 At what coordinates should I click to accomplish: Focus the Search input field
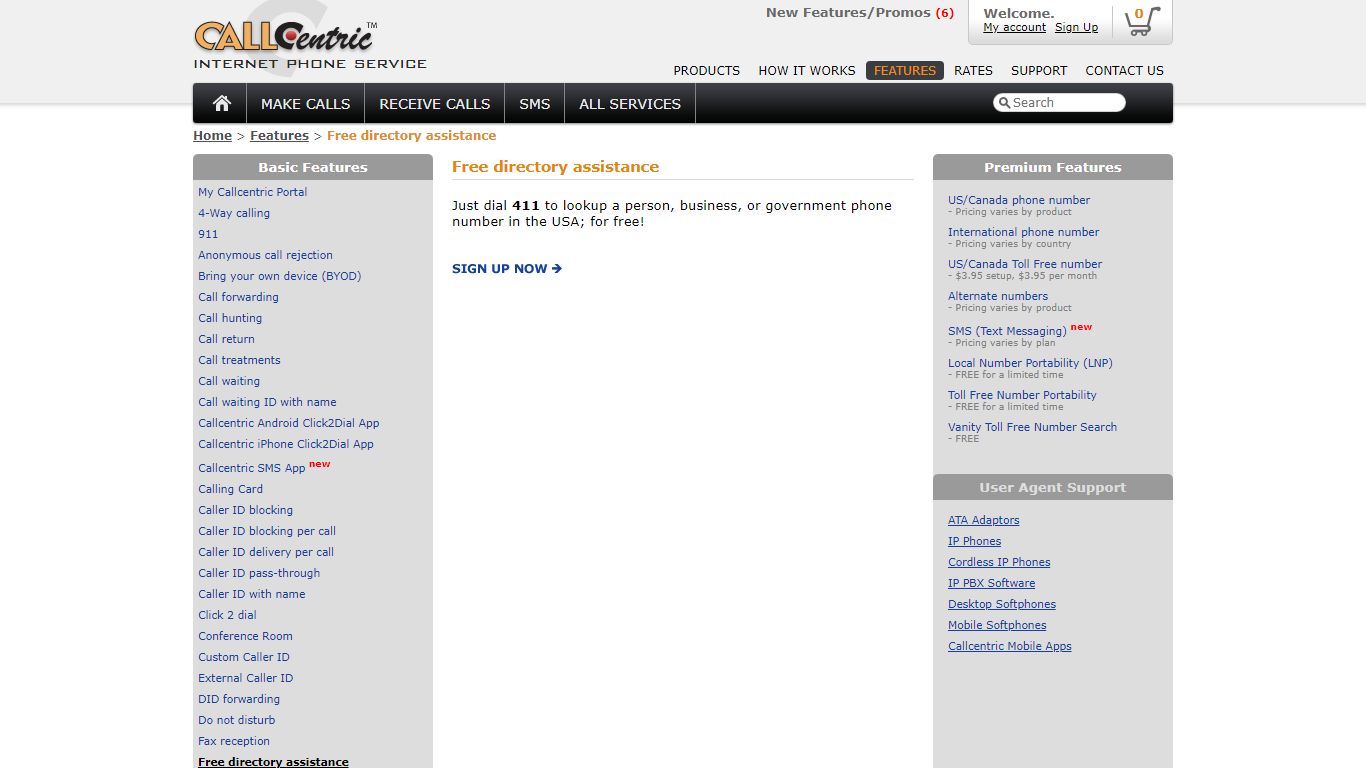1059,103
